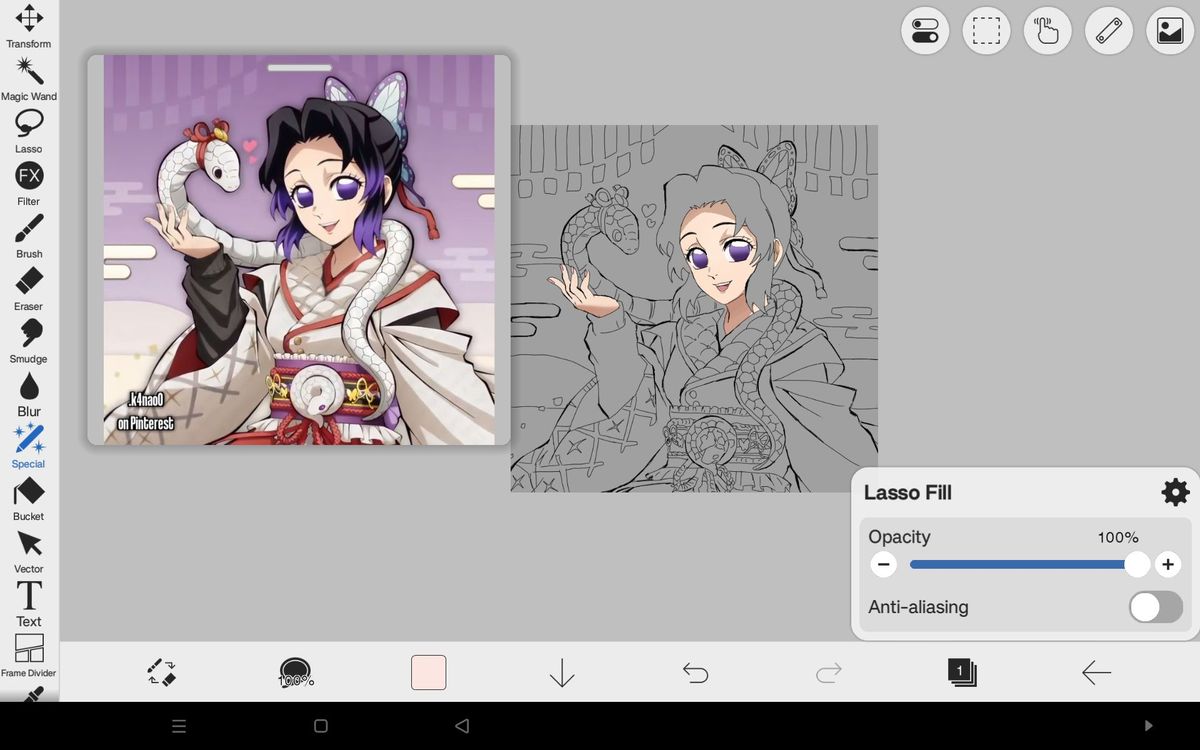Select the Lasso tool
The image size is (1200, 750).
(x=29, y=131)
